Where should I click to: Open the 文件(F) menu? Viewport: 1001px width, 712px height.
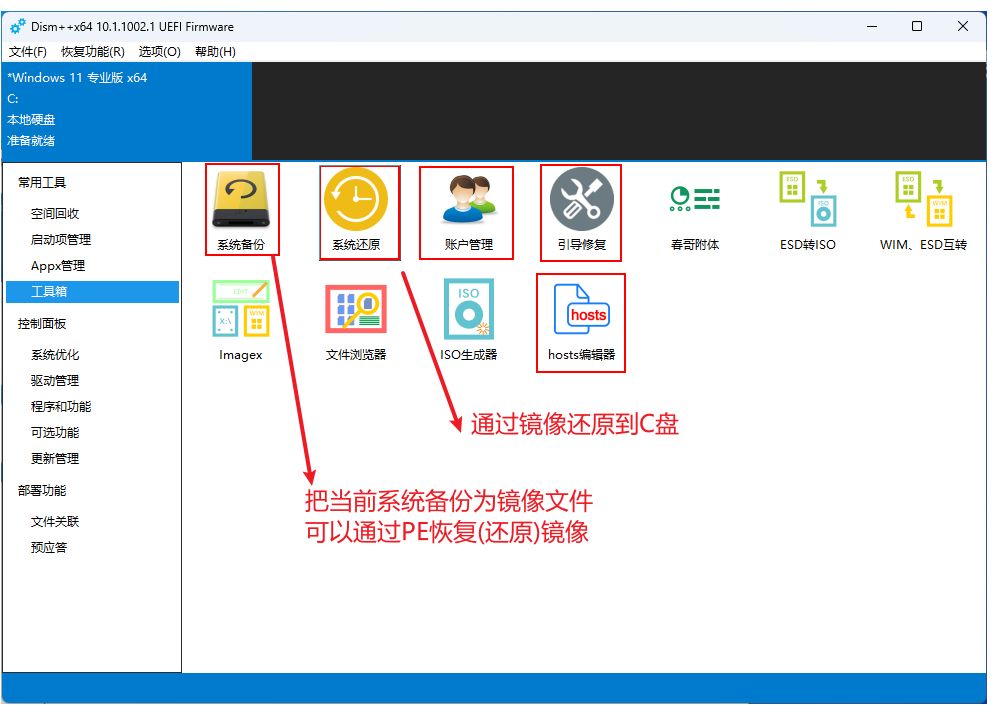(x=28, y=52)
